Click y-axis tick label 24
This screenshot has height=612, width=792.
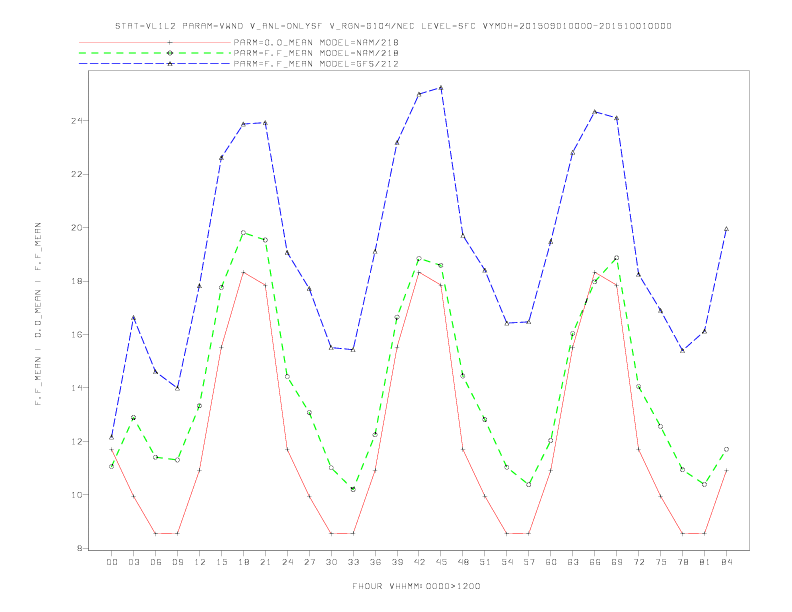pyautogui.click(x=77, y=121)
